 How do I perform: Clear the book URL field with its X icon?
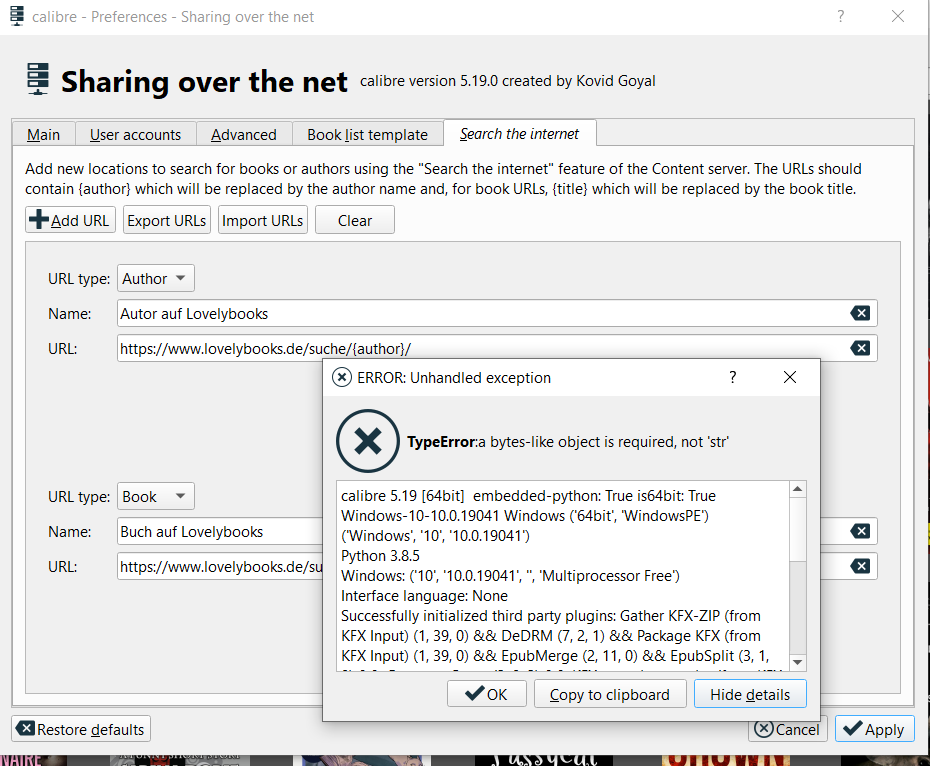860,566
